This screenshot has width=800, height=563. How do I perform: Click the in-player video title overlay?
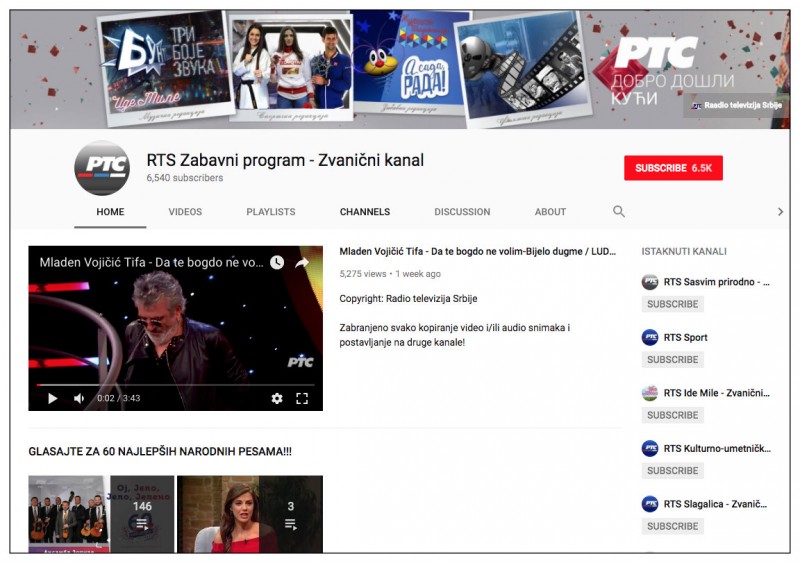[x=152, y=262]
